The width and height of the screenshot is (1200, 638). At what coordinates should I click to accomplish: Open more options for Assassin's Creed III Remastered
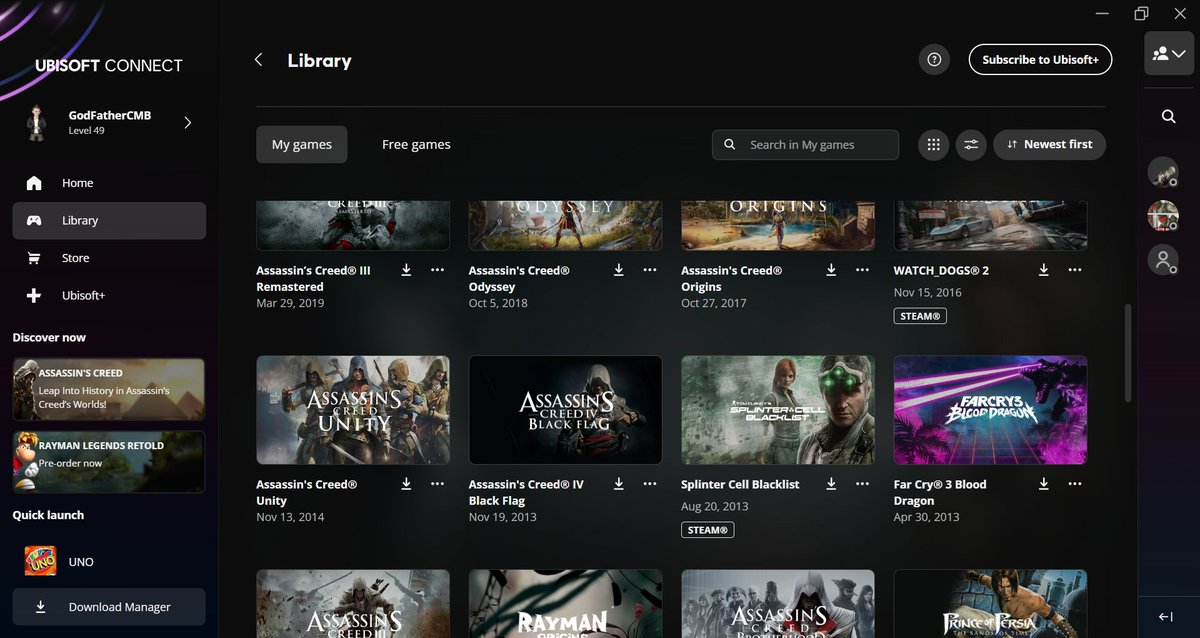pyautogui.click(x=438, y=270)
